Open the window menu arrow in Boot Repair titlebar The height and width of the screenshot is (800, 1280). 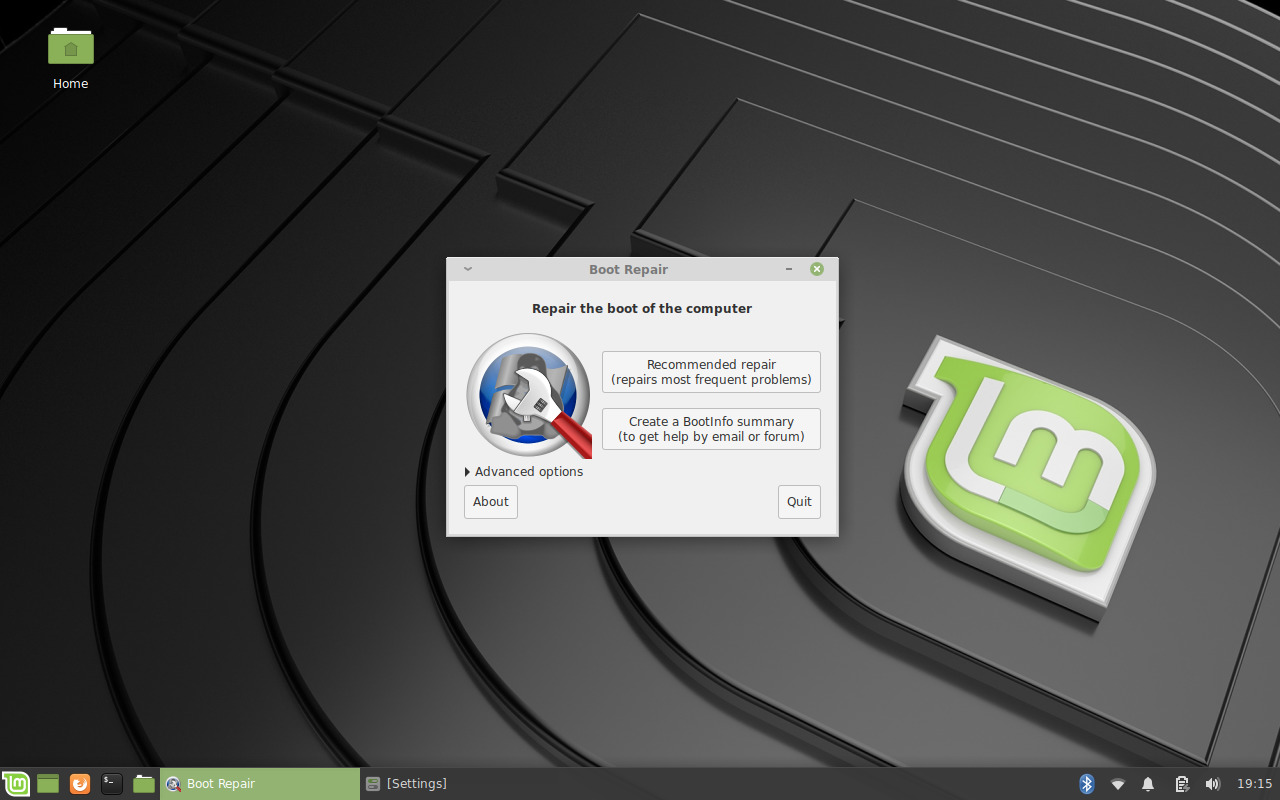(467, 269)
